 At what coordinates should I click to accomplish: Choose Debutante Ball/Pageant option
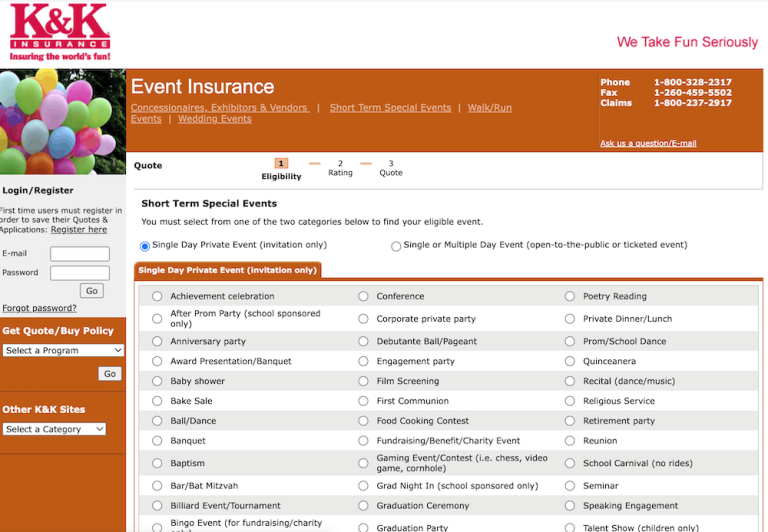click(x=363, y=341)
